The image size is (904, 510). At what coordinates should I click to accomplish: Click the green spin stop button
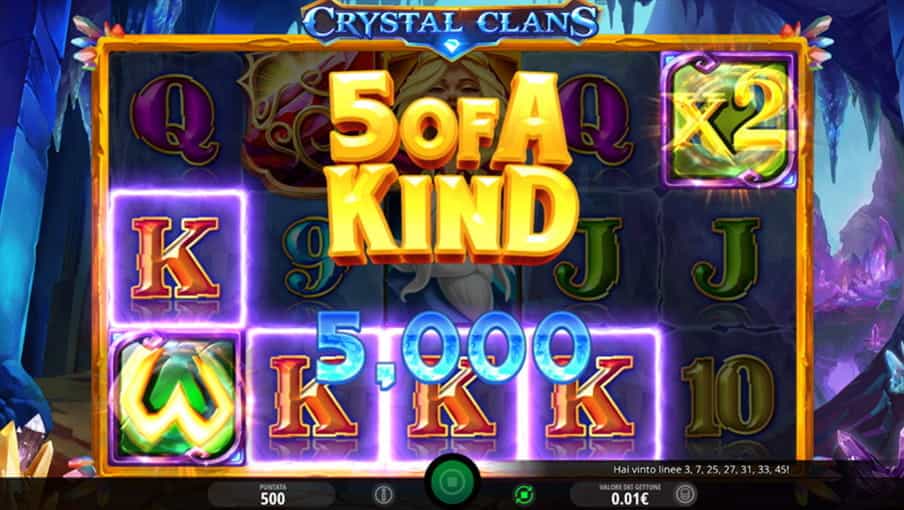[x=453, y=481]
